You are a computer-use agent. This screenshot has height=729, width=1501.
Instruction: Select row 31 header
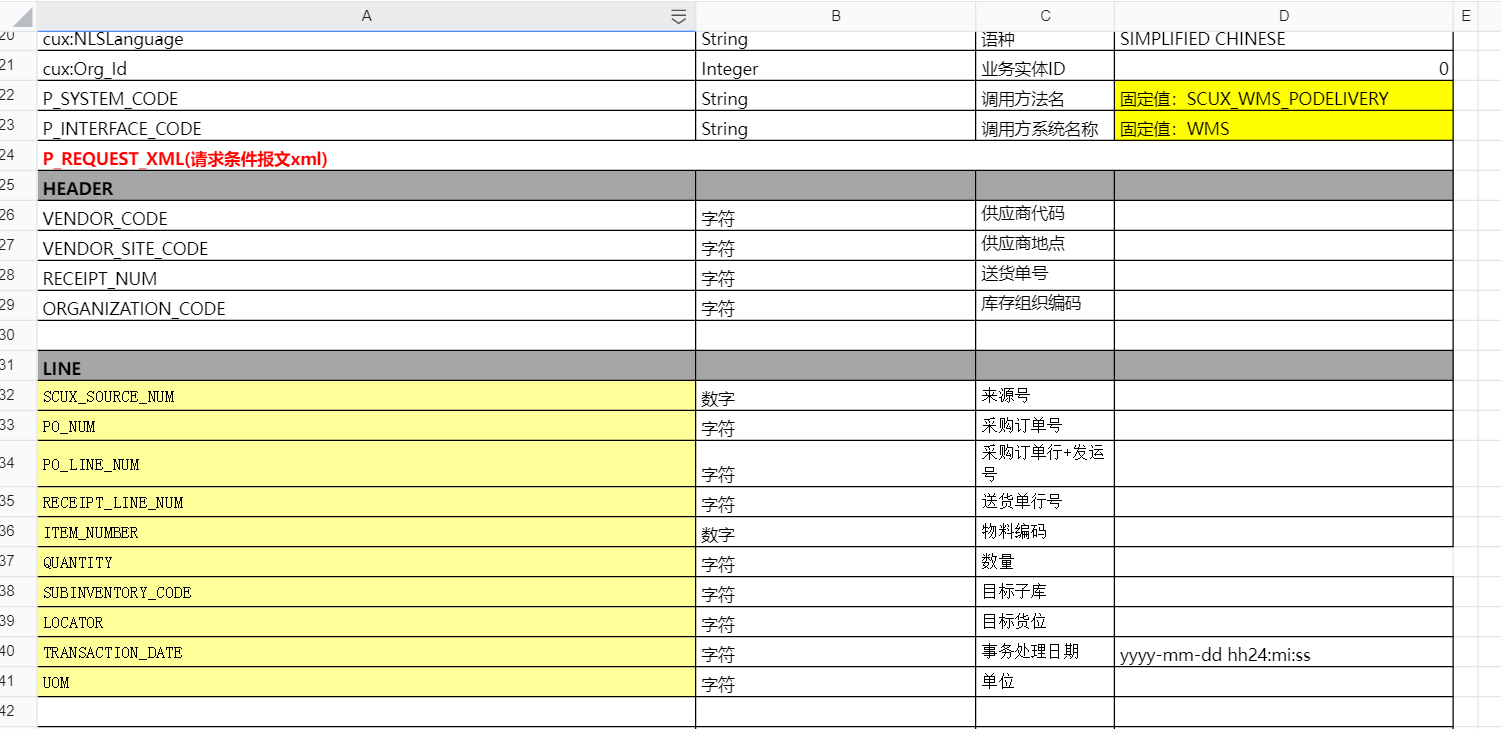coord(18,365)
